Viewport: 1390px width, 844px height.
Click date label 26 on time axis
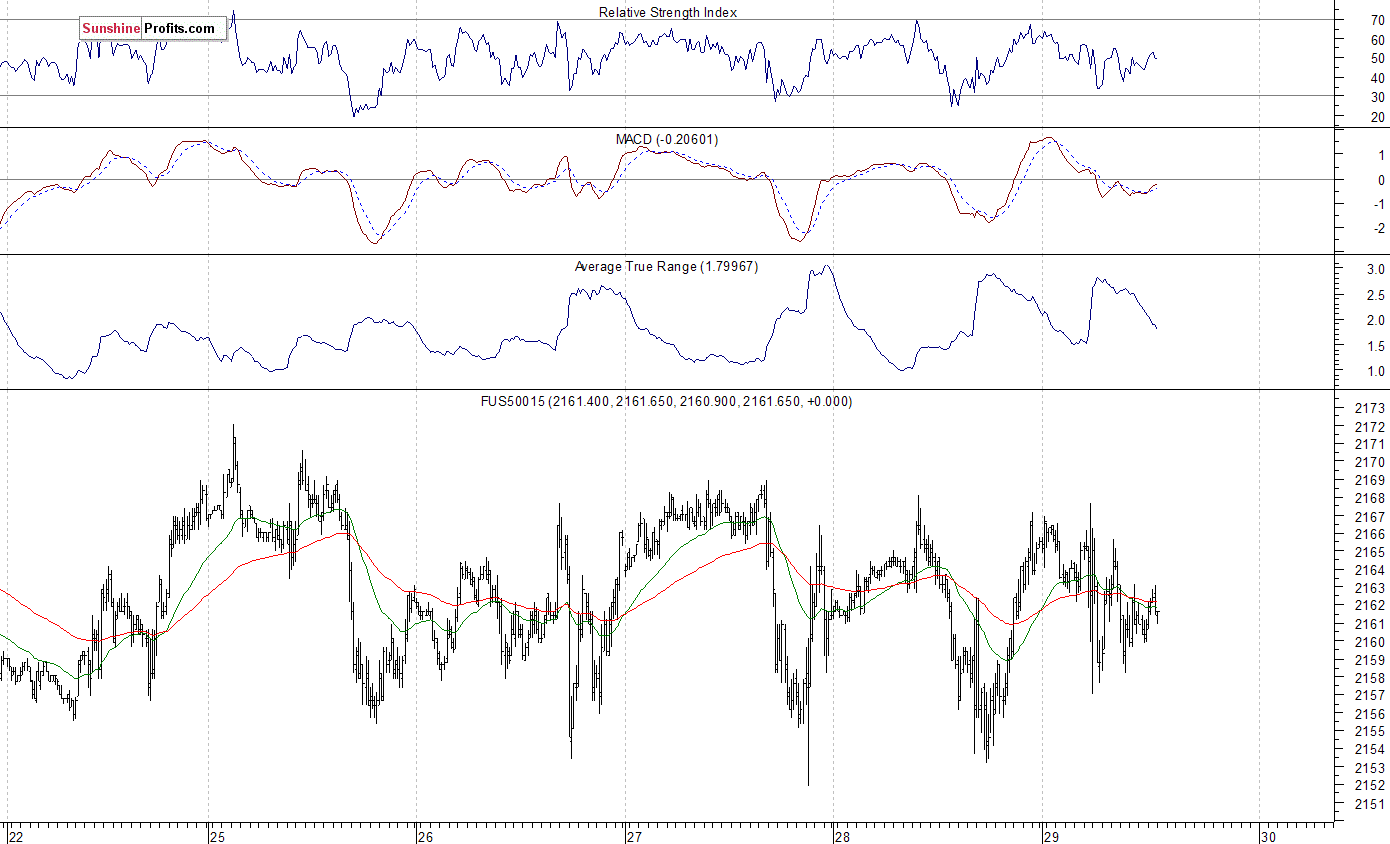[426, 836]
